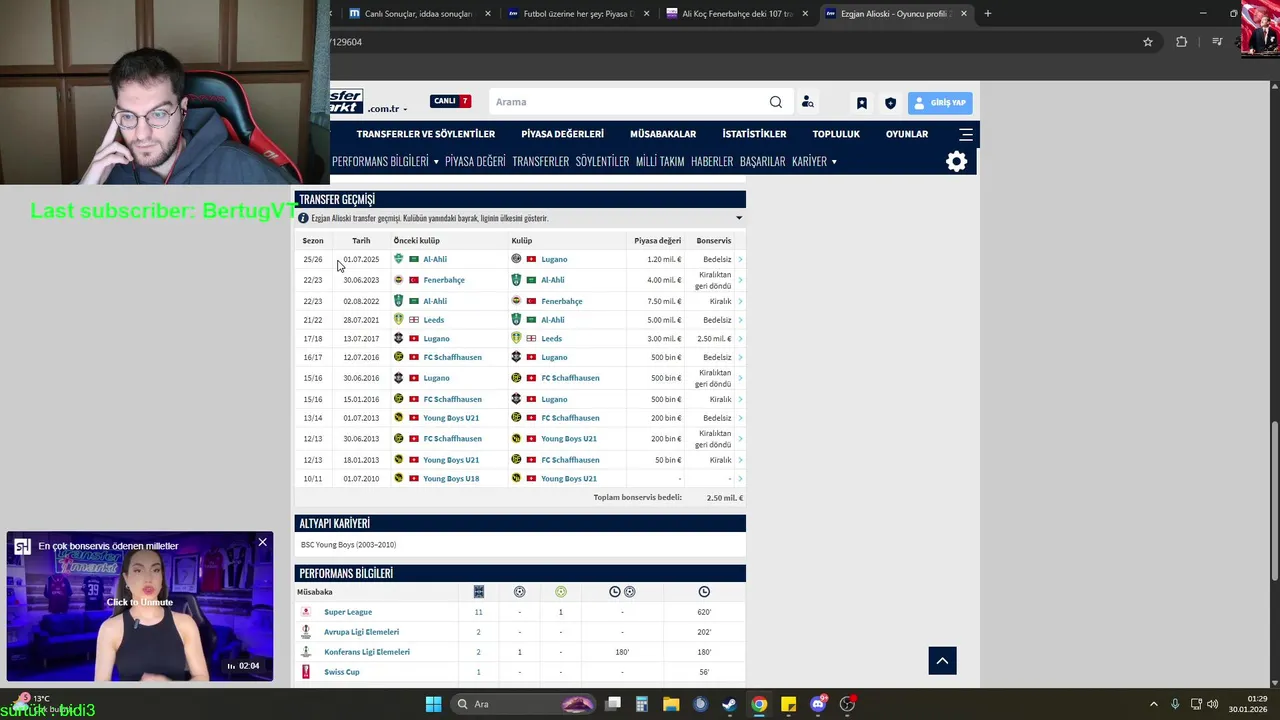Click the Canlı live scores button
Viewport: 1280px width, 720px height.
[451, 101]
